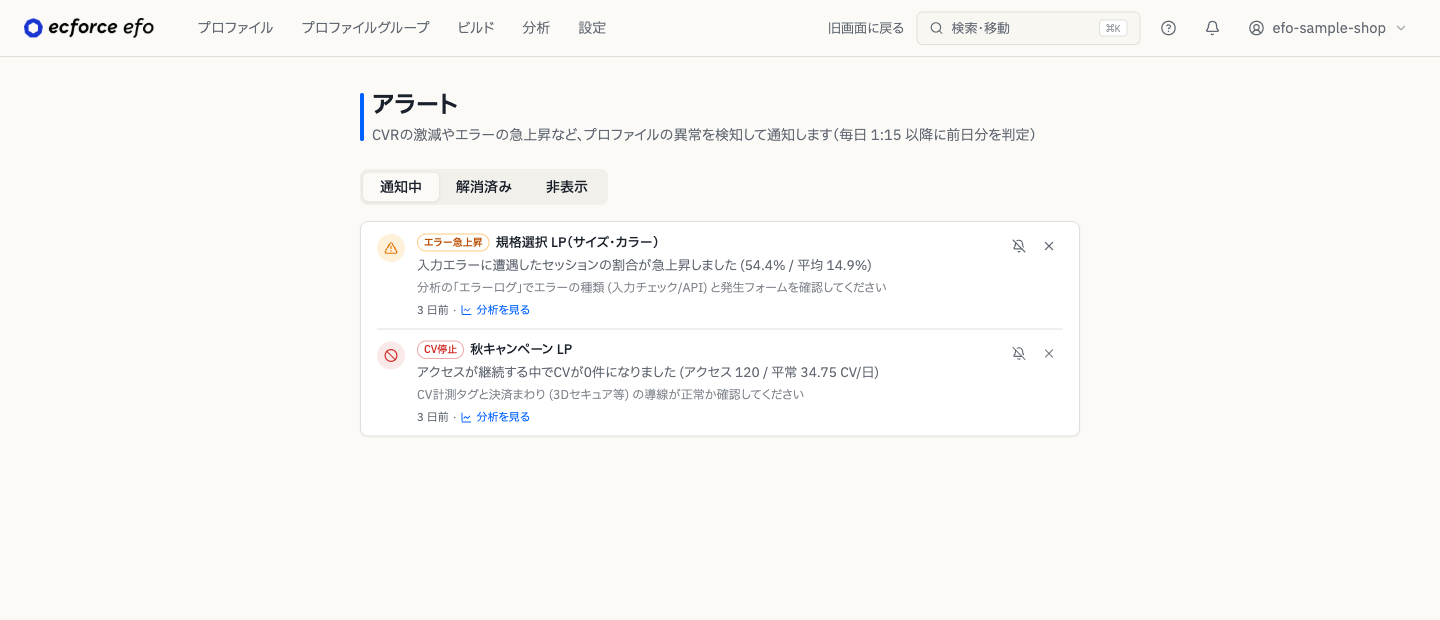Open the 設定 menu
1440x620 pixels.
(x=592, y=28)
